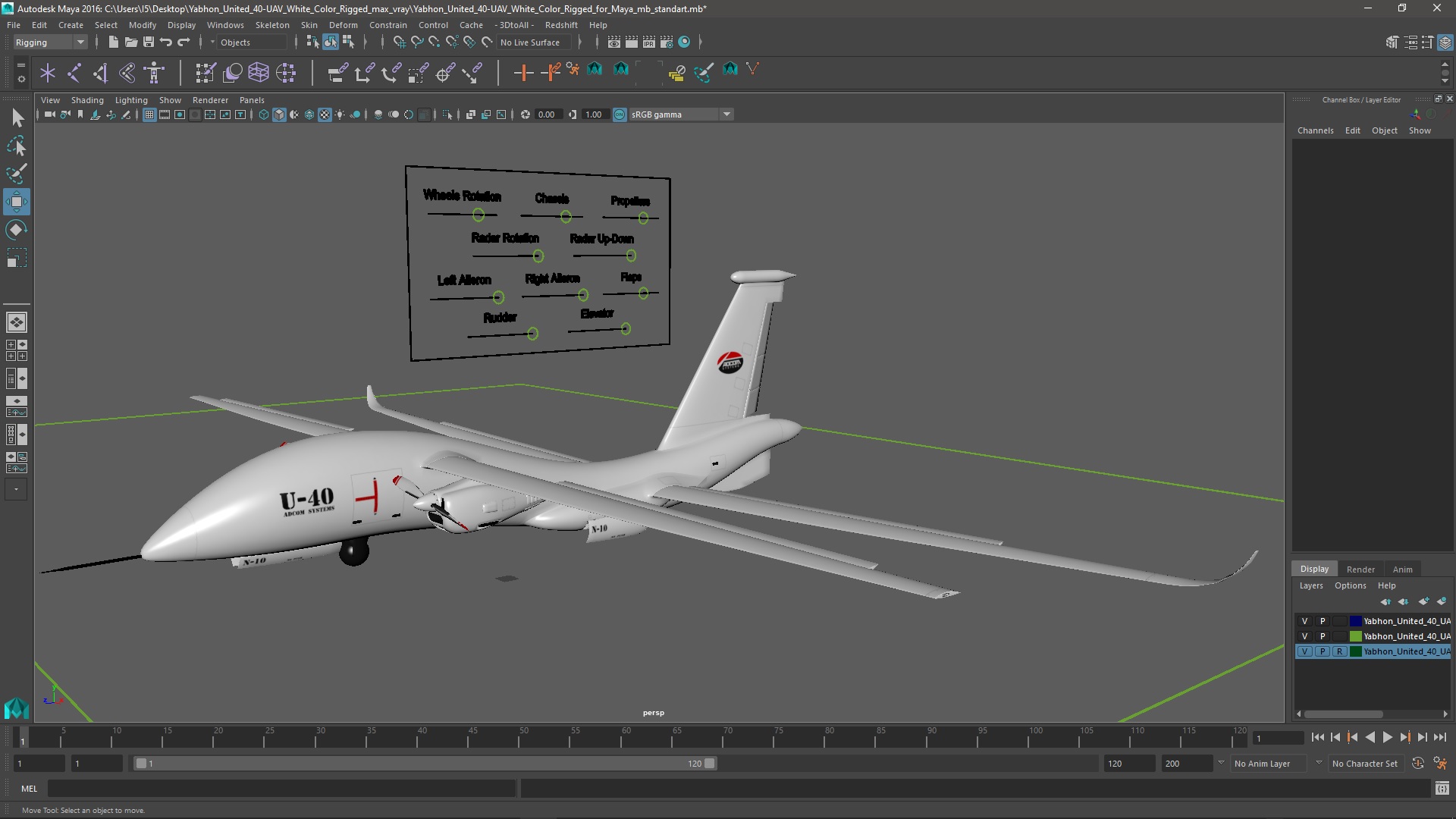
Task: Click frame 60 on the time slider
Action: click(626, 736)
